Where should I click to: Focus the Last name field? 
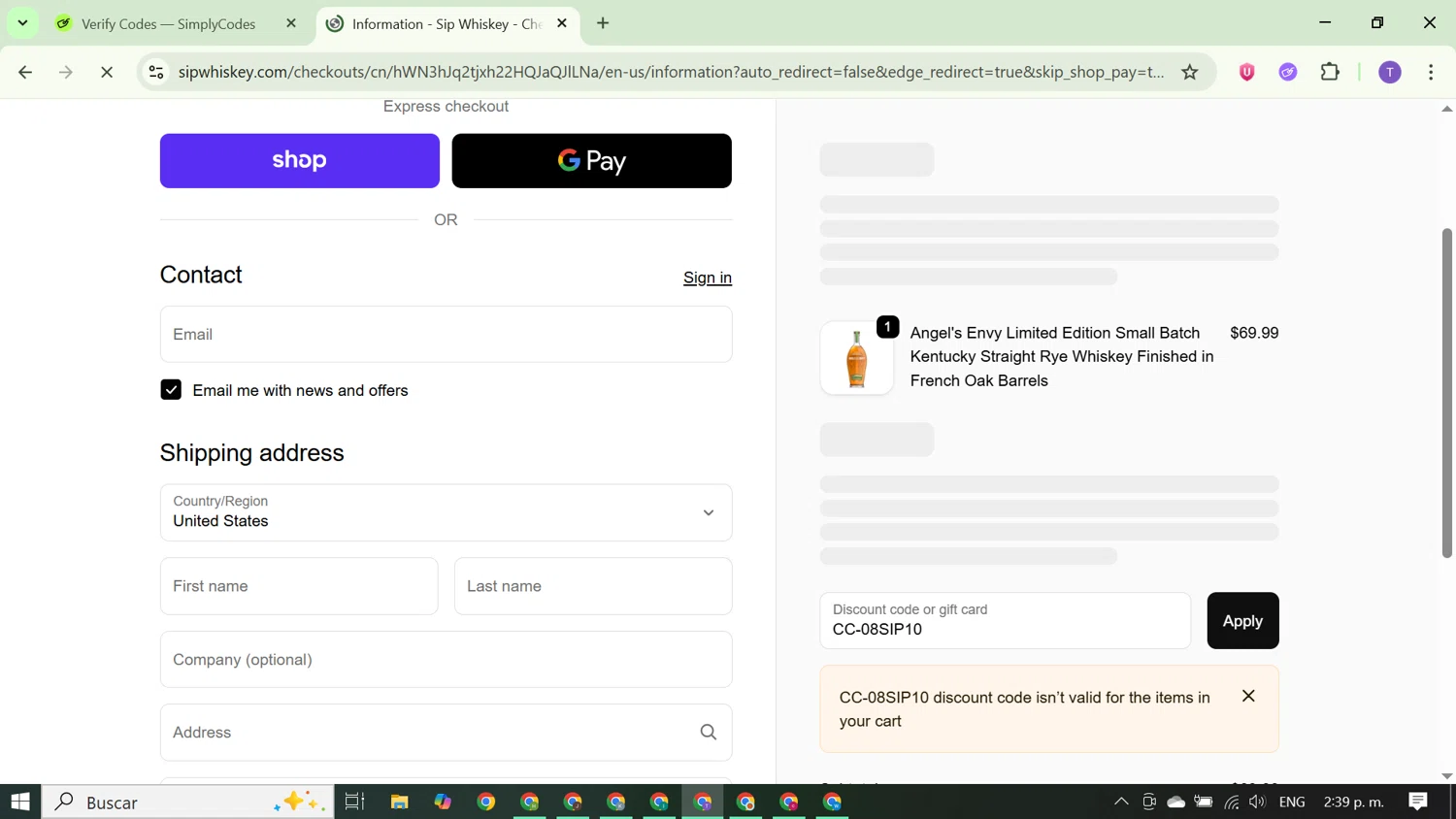coord(593,586)
